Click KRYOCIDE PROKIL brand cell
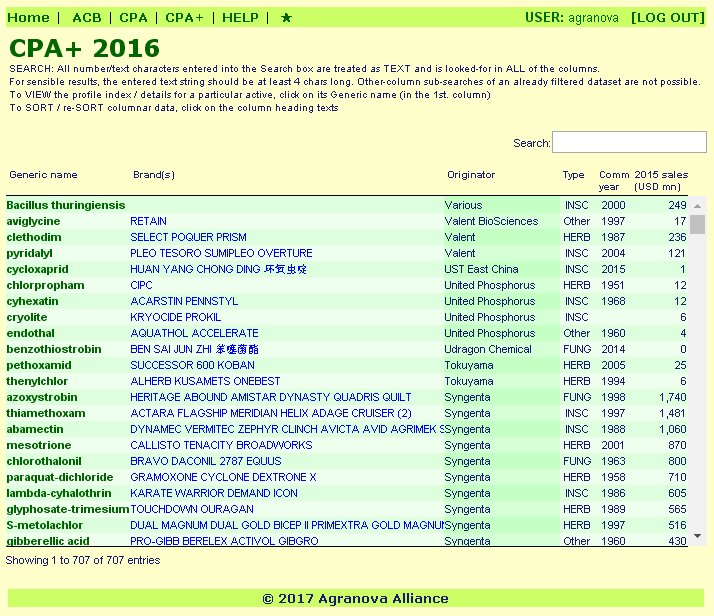Screen dimensions: 714x616 [176, 317]
